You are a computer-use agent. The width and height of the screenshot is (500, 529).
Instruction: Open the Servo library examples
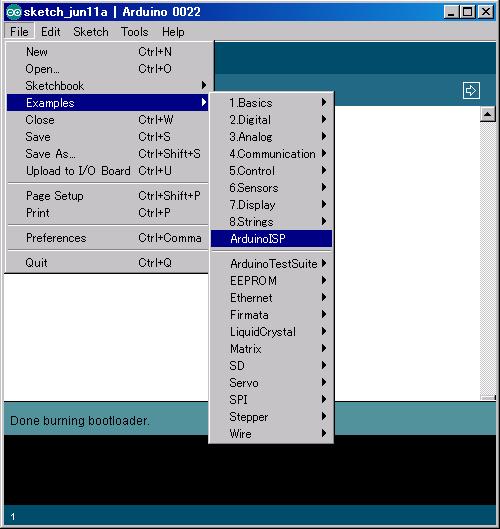(272, 383)
